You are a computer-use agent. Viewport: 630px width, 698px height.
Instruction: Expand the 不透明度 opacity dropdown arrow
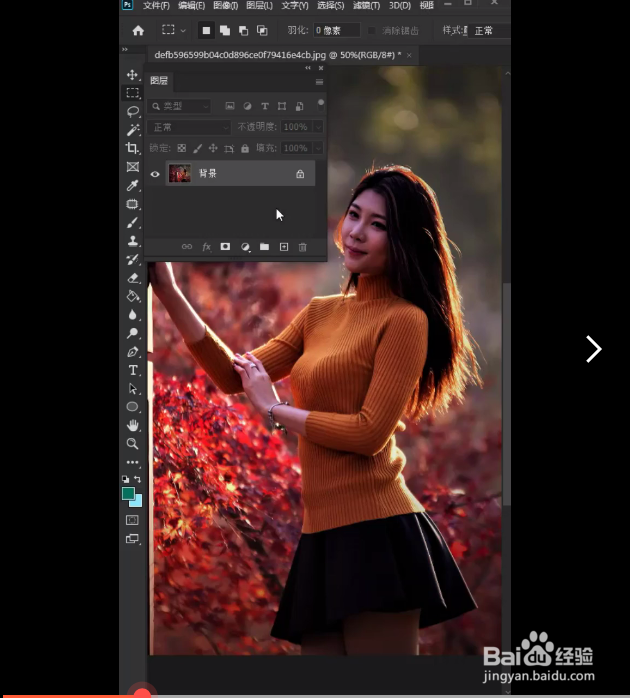[318, 127]
